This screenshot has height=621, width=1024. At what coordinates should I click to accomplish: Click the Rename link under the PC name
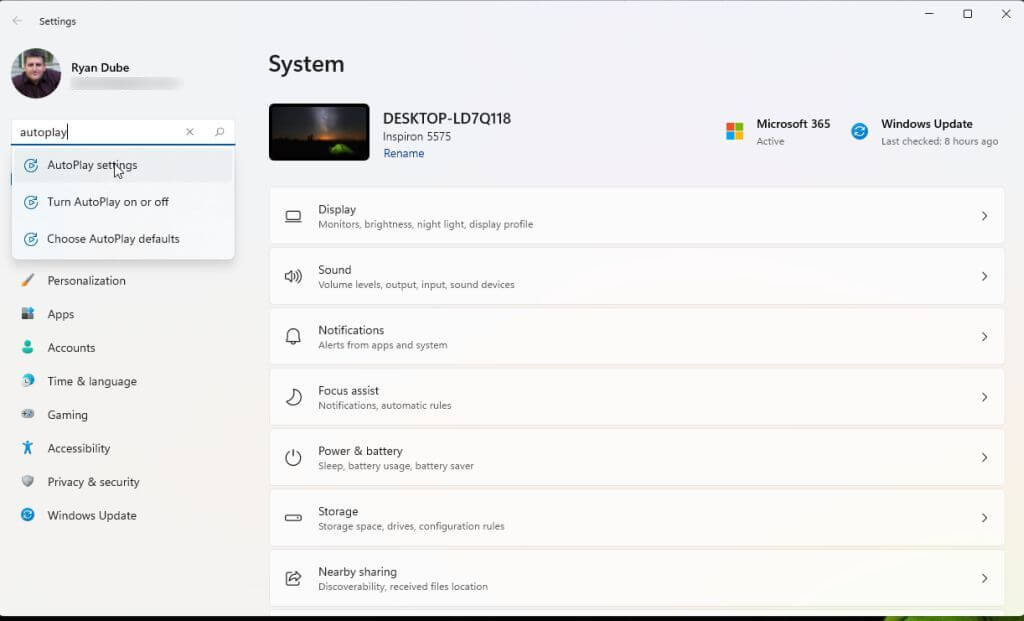coord(403,153)
